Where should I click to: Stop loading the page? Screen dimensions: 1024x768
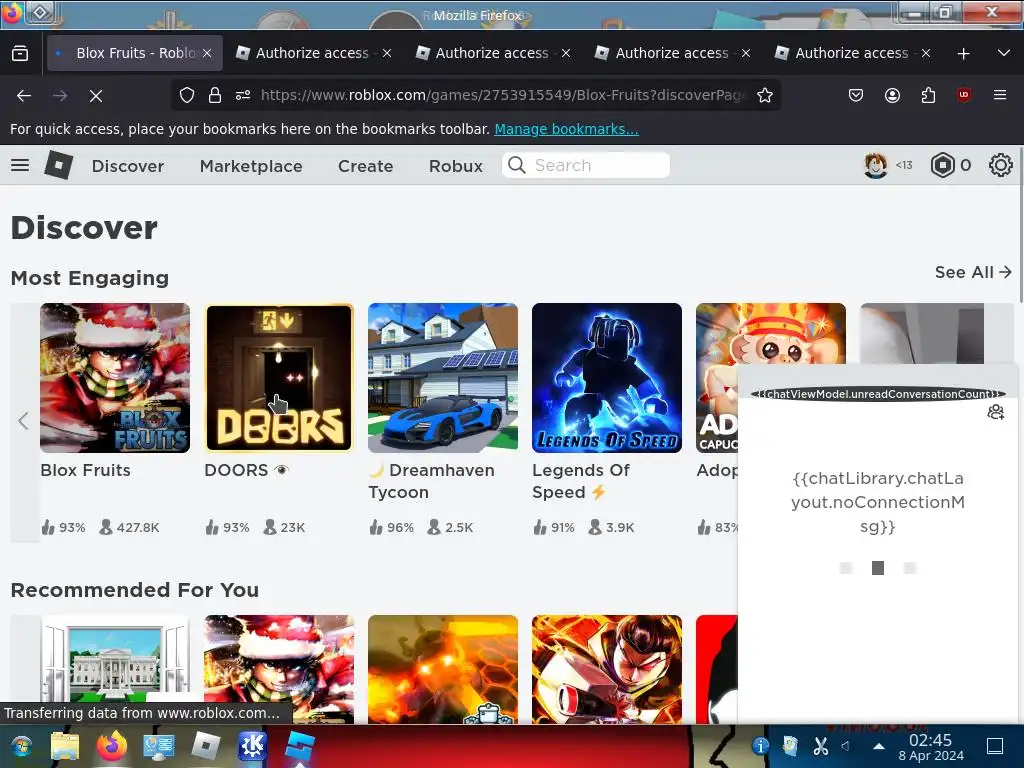96,95
